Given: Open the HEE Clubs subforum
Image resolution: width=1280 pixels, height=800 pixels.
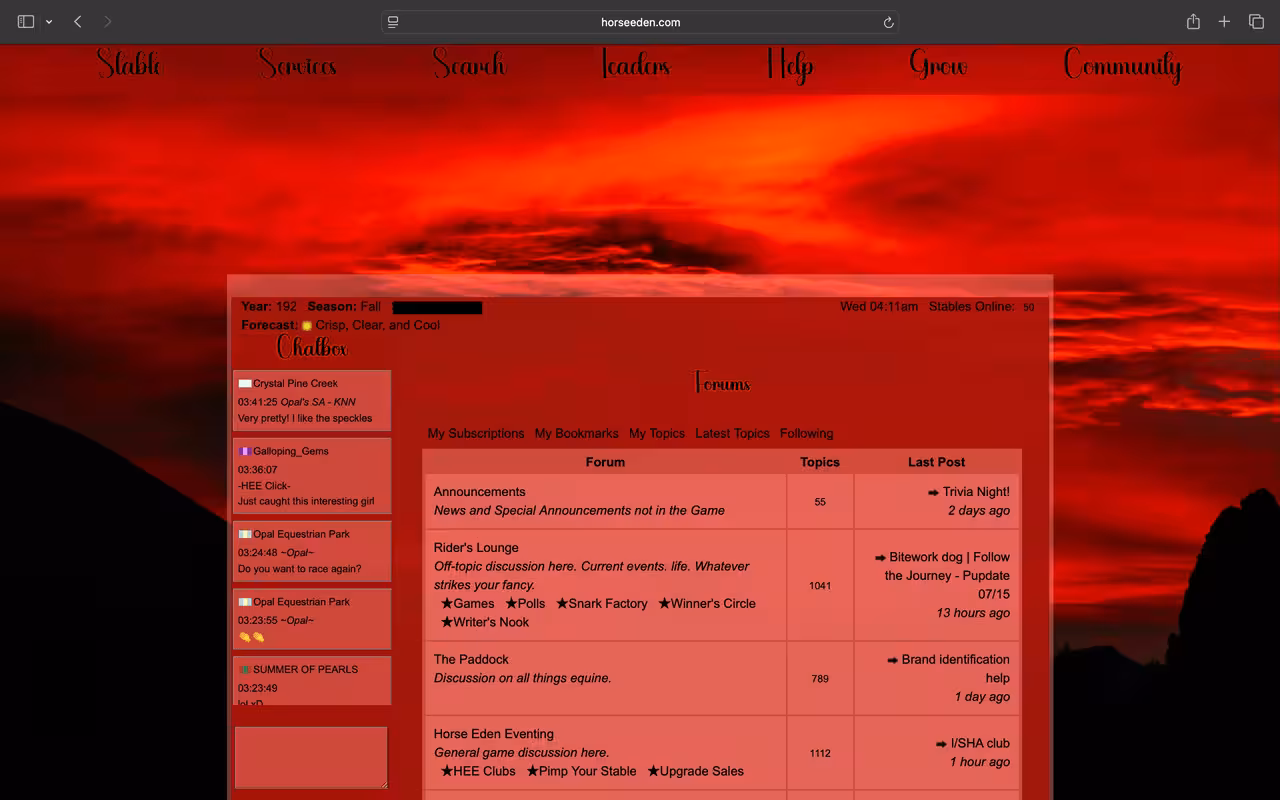Looking at the screenshot, I should (x=478, y=771).
